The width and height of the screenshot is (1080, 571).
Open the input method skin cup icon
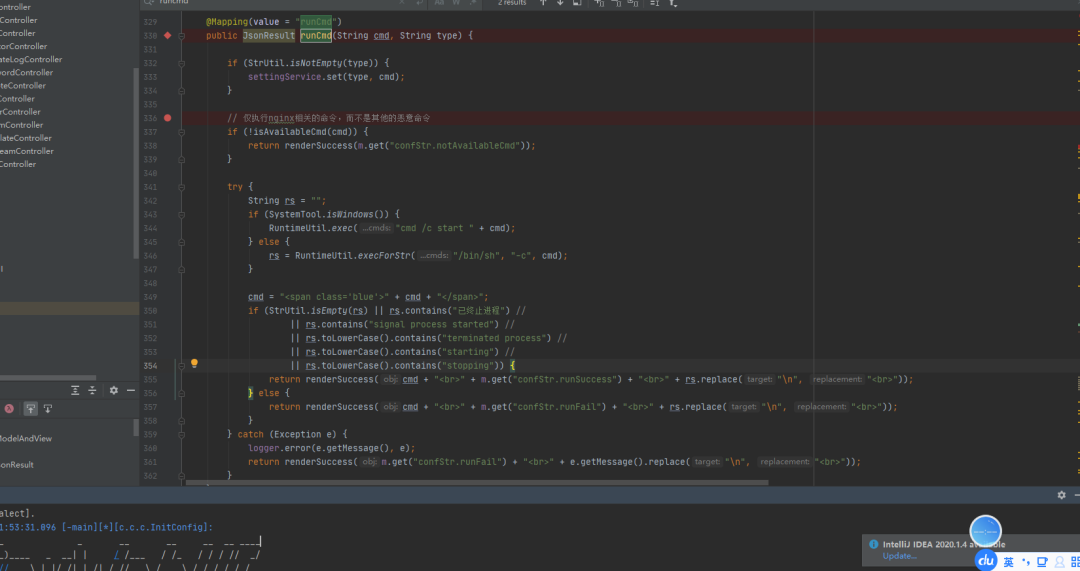[1042, 562]
